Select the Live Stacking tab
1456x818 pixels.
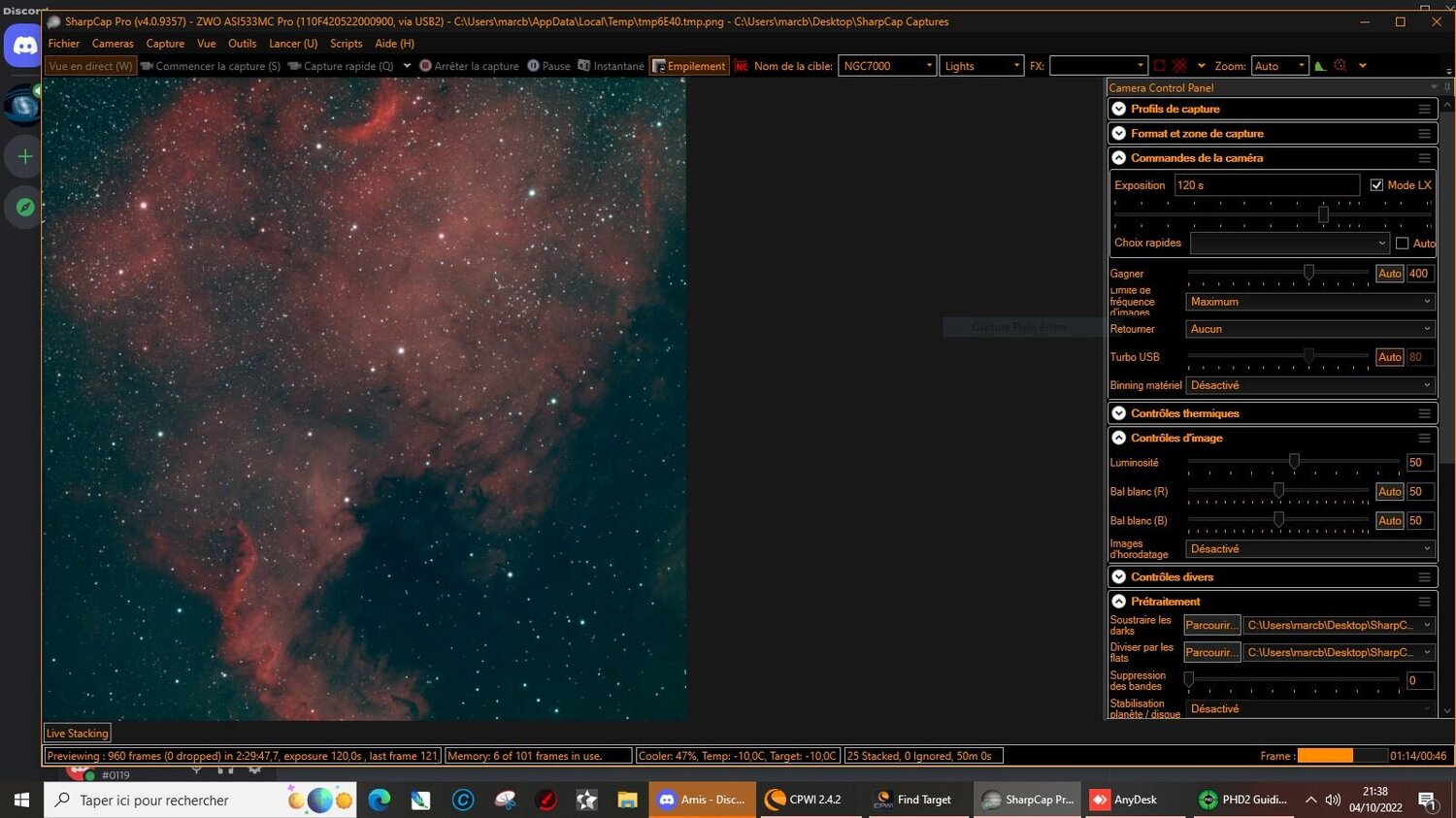[x=77, y=733]
